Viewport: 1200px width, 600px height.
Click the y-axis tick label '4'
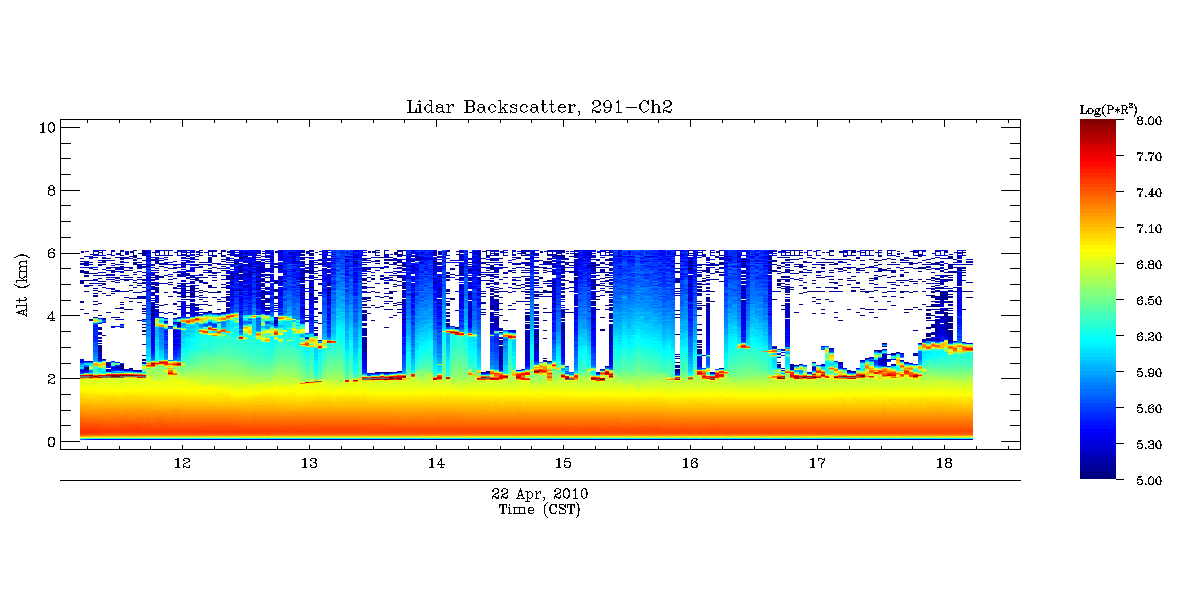pos(49,316)
